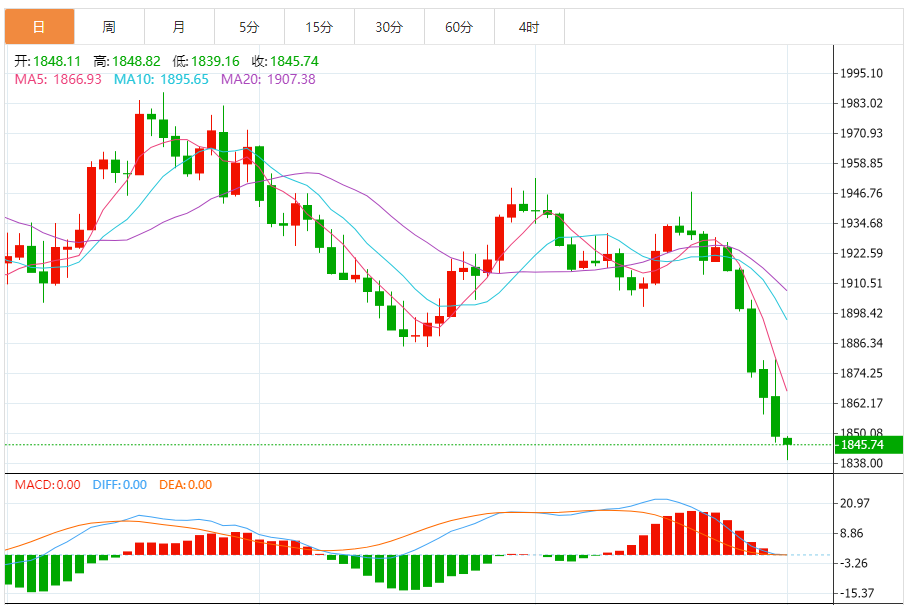Click the tallest red MACD histogram bar
Image resolution: width=914 pixels, height=605 pixels.
point(691,533)
